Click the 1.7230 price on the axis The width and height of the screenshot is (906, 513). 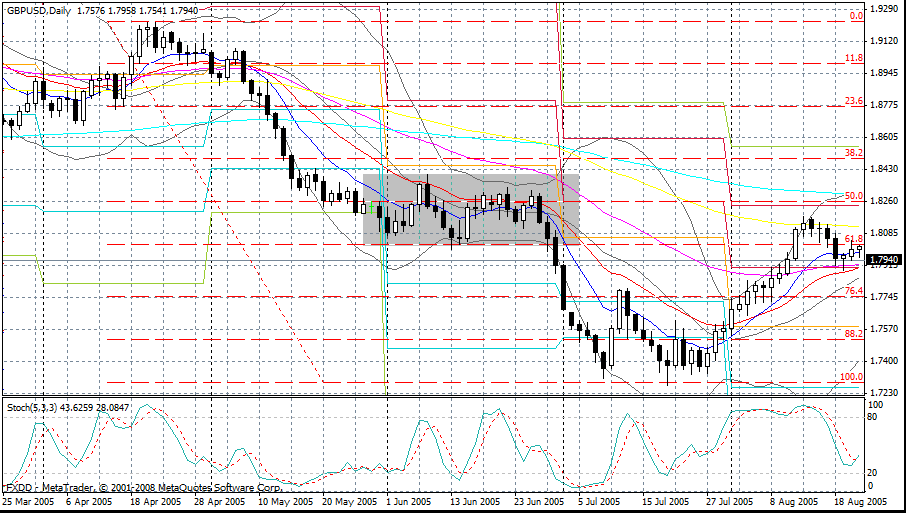[x=883, y=392]
